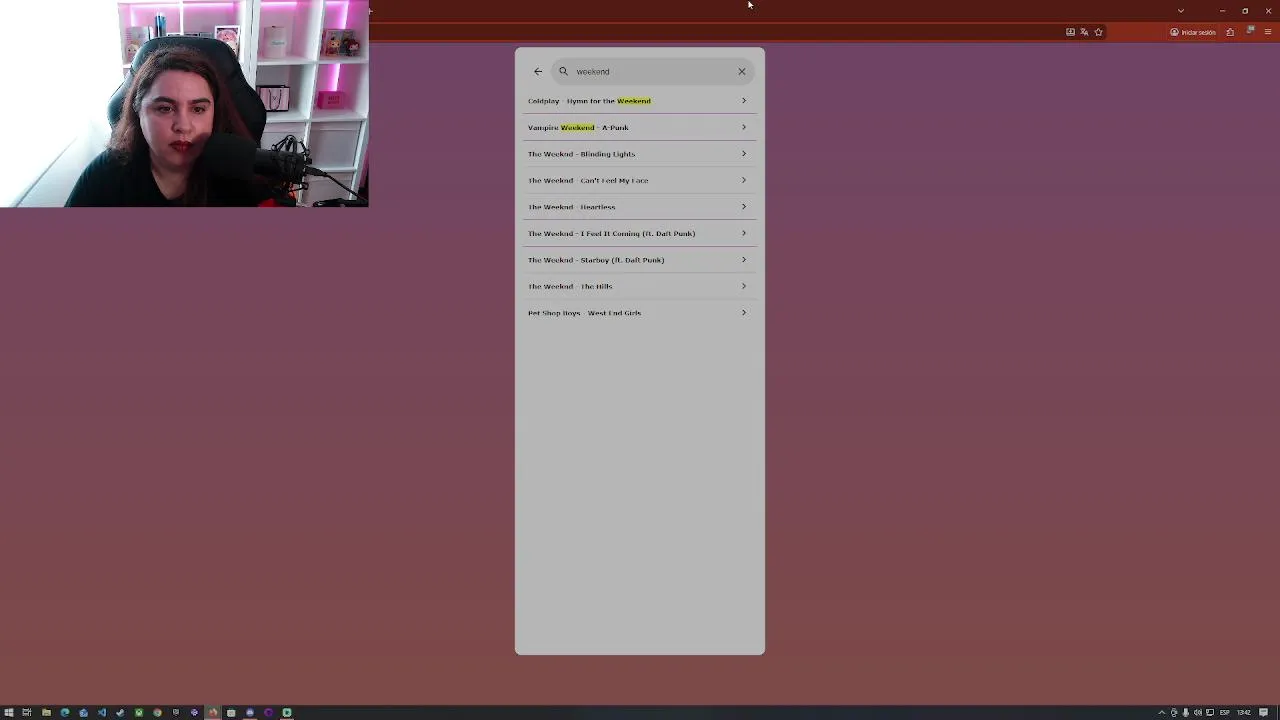
Task: Launch Microsoft Edge from the taskbar
Action: click(65, 713)
